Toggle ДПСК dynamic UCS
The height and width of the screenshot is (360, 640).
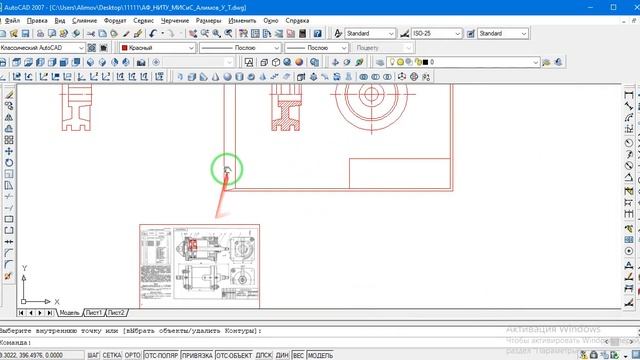264,356
